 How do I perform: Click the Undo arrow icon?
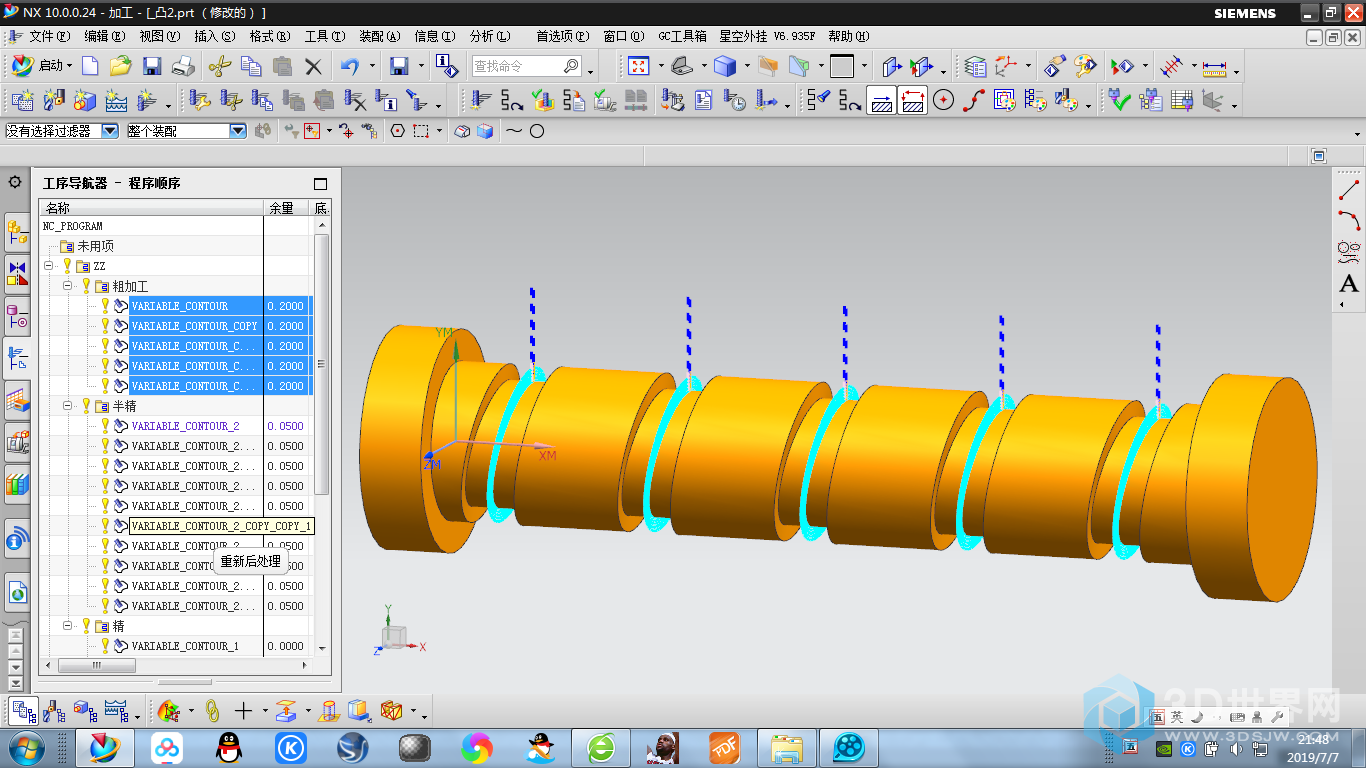coord(350,66)
